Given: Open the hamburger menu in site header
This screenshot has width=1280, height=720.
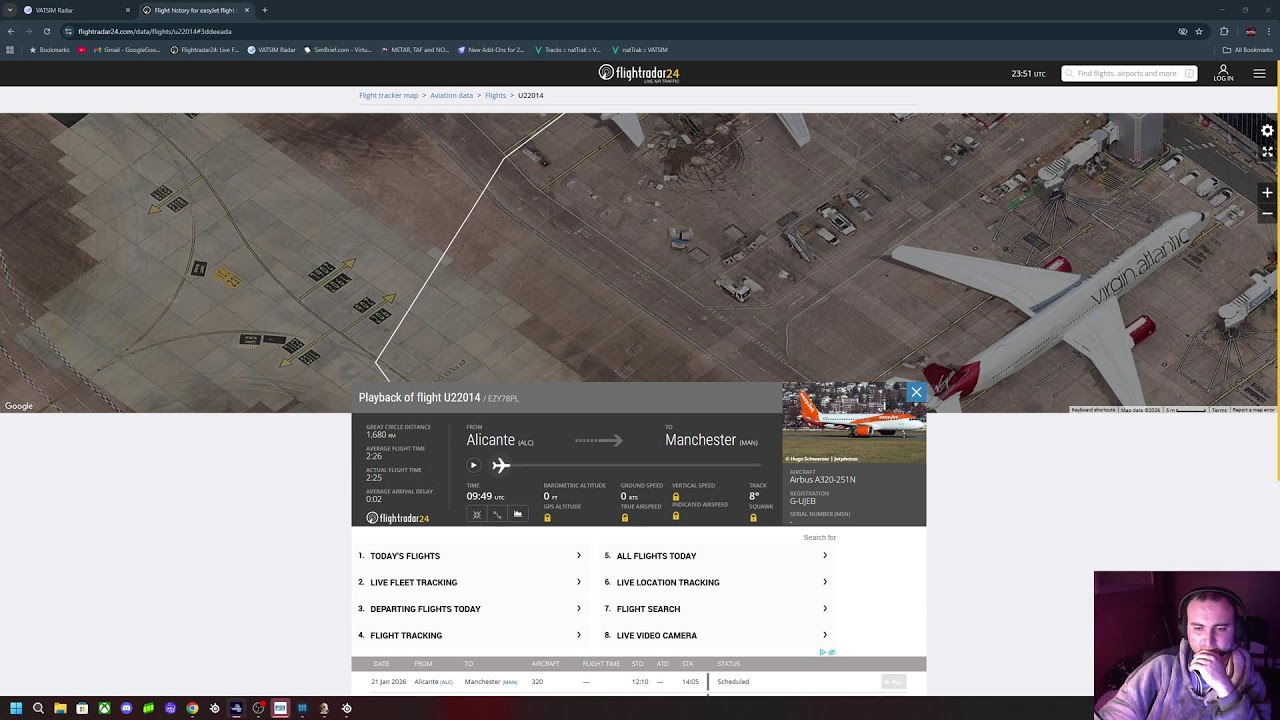Looking at the screenshot, I should click(x=1259, y=73).
